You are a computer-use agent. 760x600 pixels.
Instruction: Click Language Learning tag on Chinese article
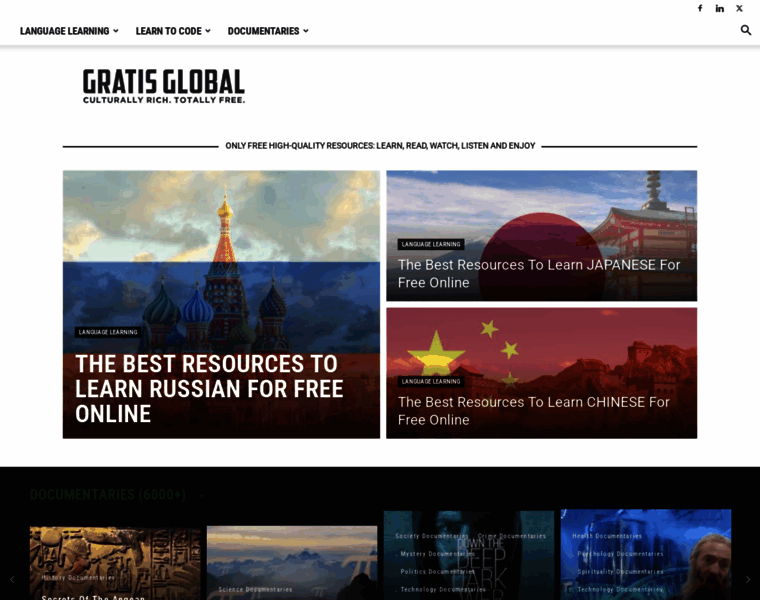pos(431,381)
